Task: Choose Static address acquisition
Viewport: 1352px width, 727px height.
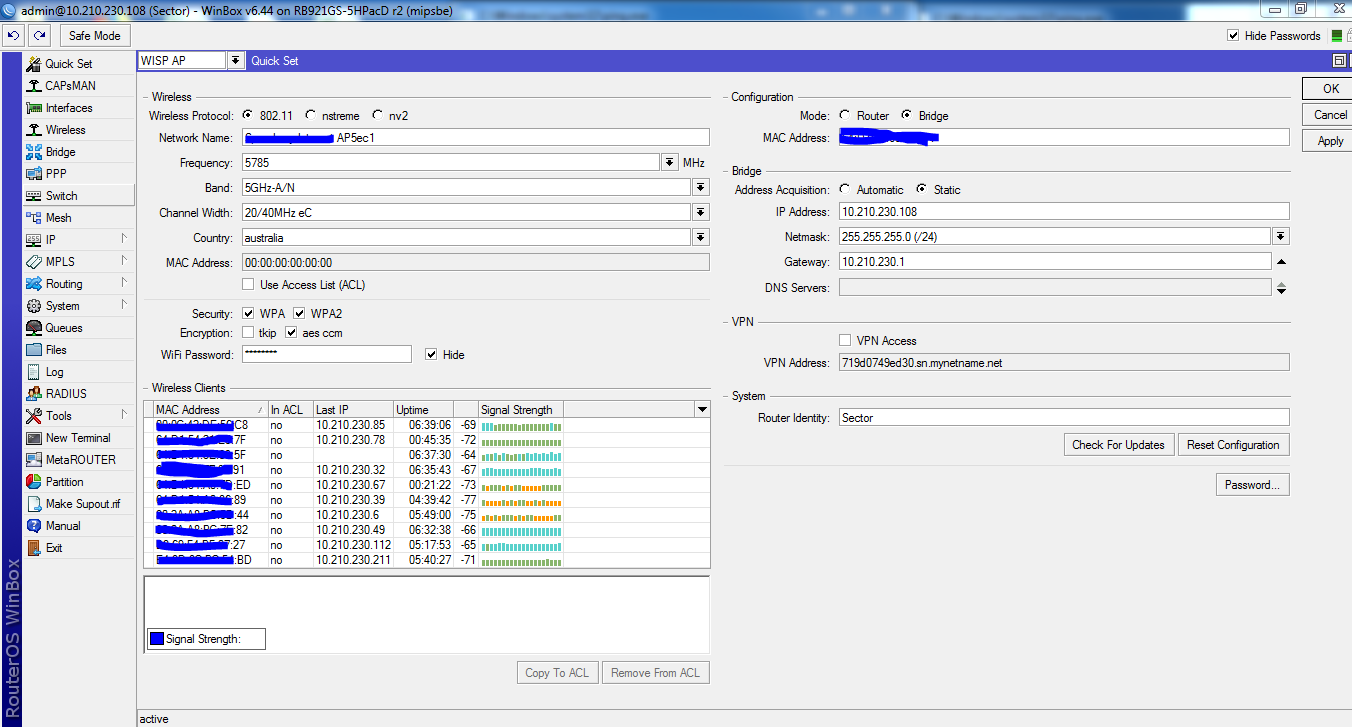Action: point(922,190)
